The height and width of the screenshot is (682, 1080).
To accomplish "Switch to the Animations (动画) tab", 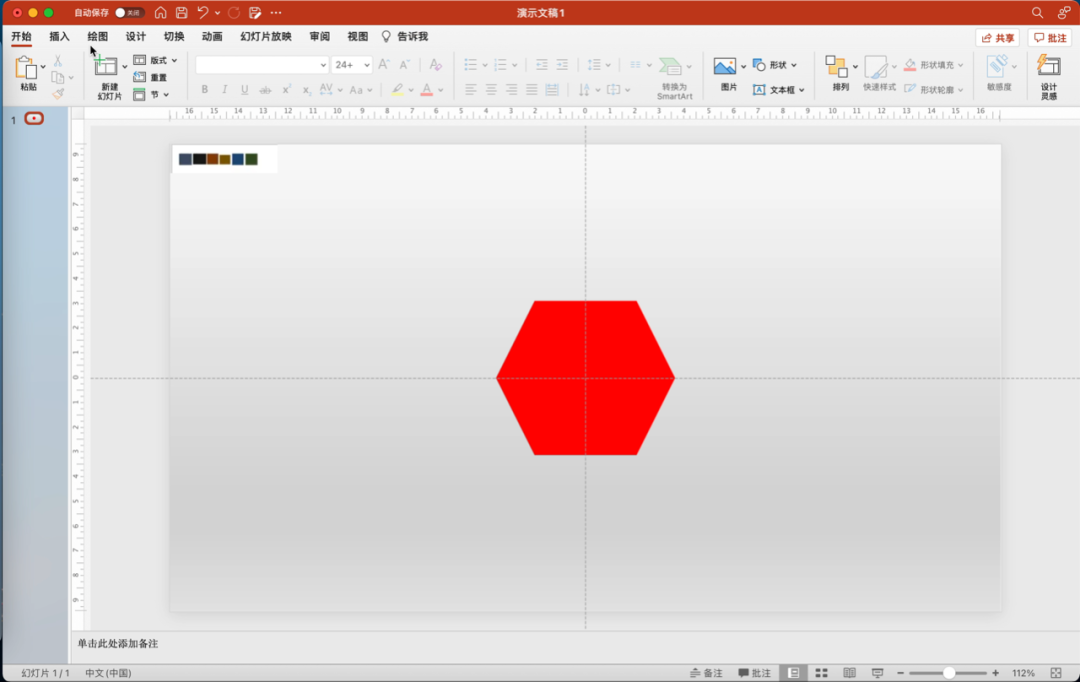I will pos(212,37).
